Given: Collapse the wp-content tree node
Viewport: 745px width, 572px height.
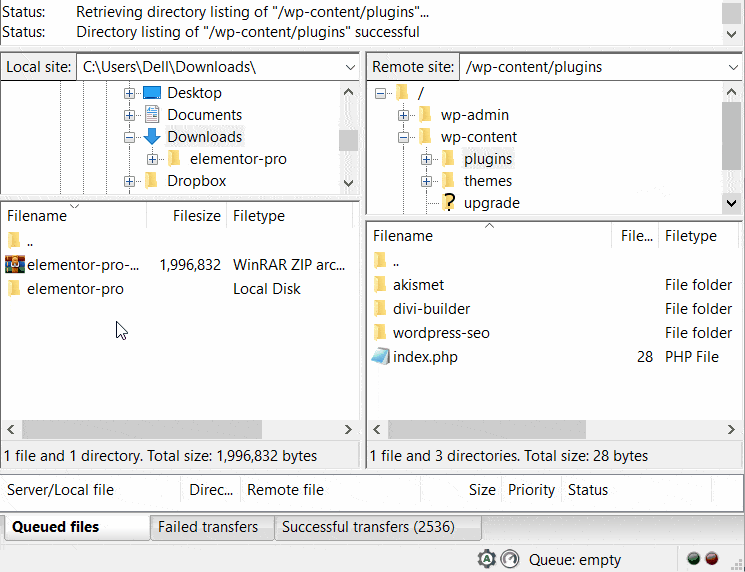Looking at the screenshot, I should tap(403, 137).
